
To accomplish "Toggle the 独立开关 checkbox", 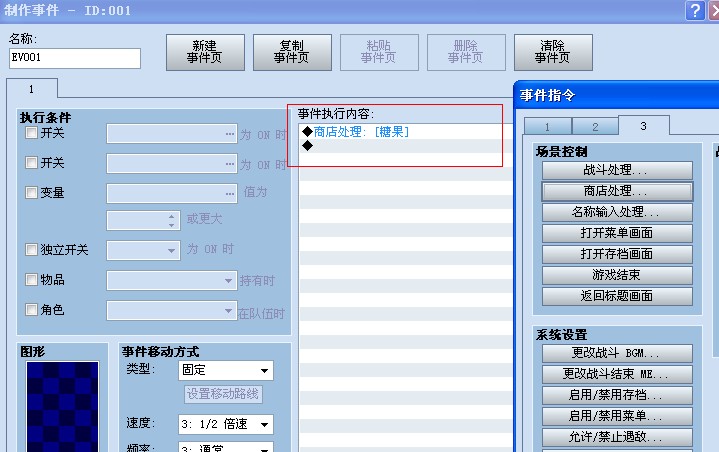I will pos(31,250).
